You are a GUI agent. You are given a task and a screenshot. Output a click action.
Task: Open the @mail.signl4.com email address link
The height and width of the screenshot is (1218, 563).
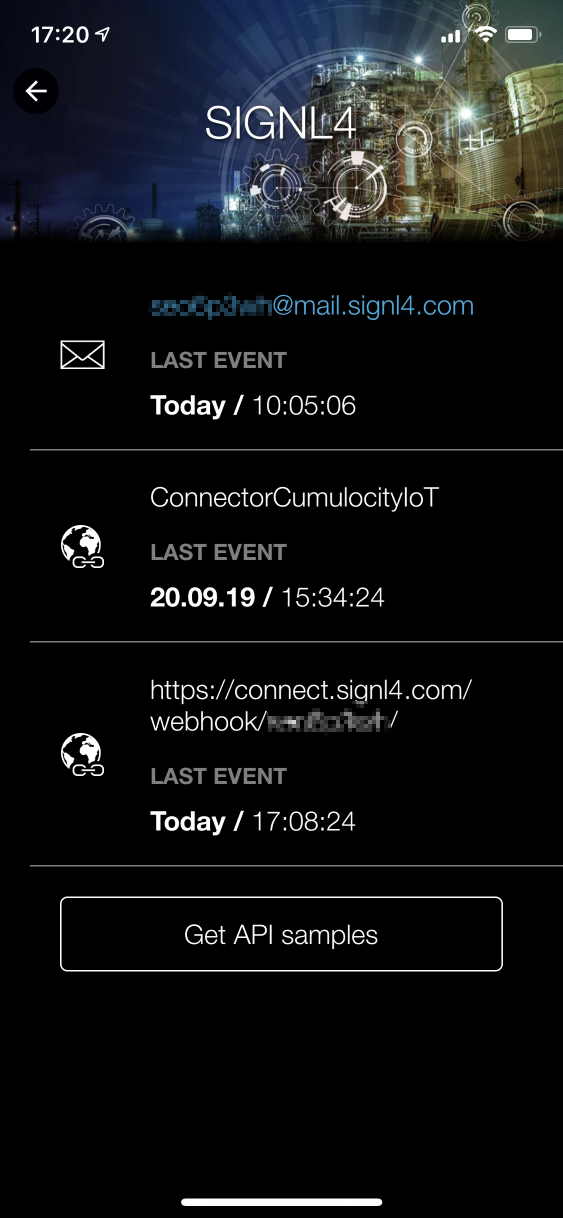[312, 306]
